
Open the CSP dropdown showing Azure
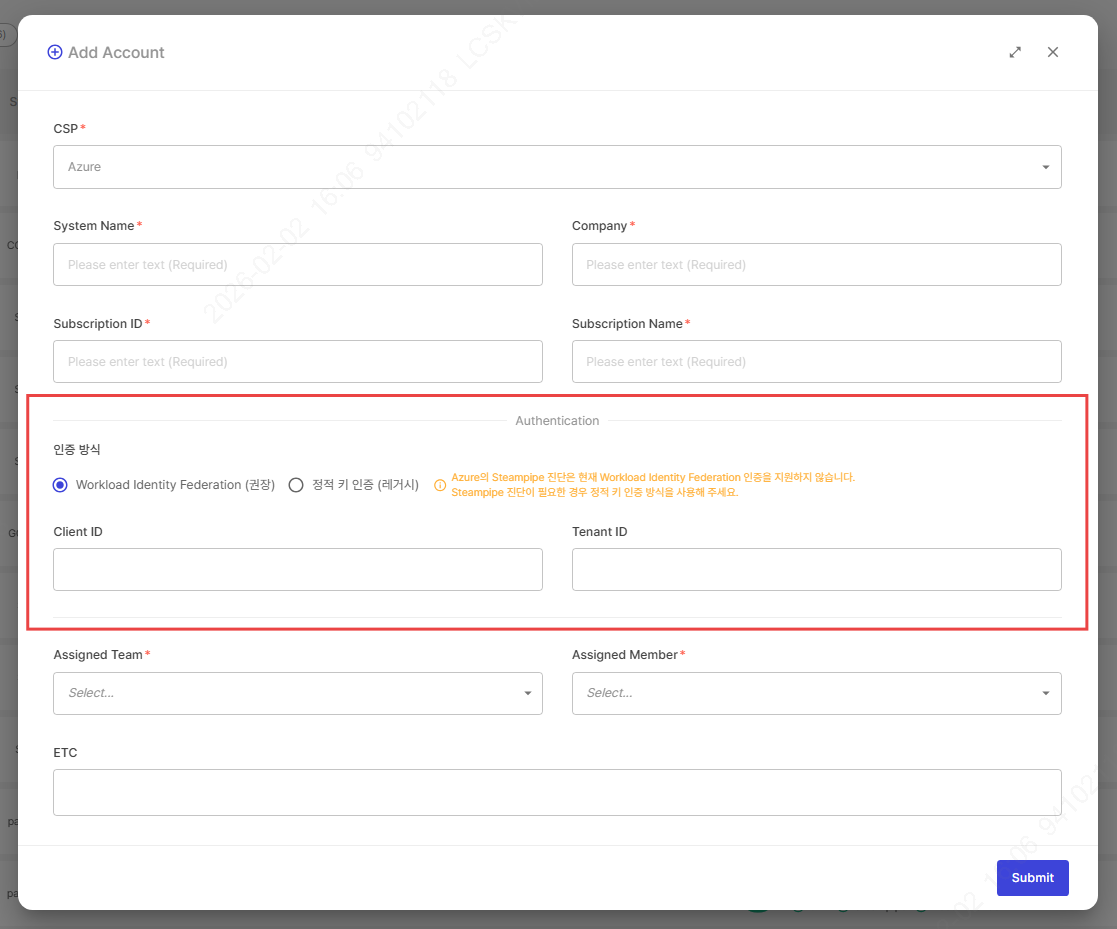point(557,167)
